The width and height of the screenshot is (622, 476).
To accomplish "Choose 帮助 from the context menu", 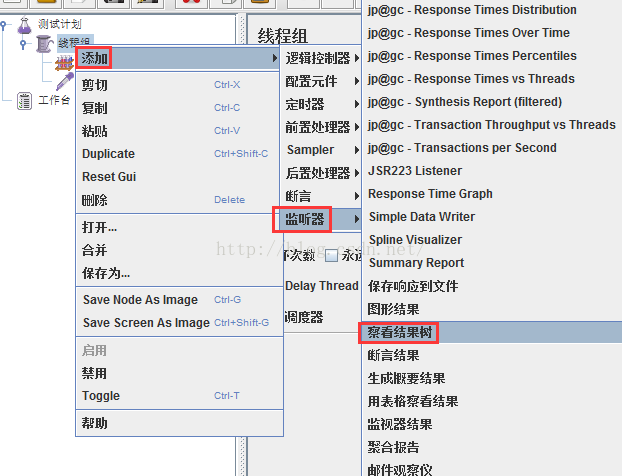I will click(178, 423).
